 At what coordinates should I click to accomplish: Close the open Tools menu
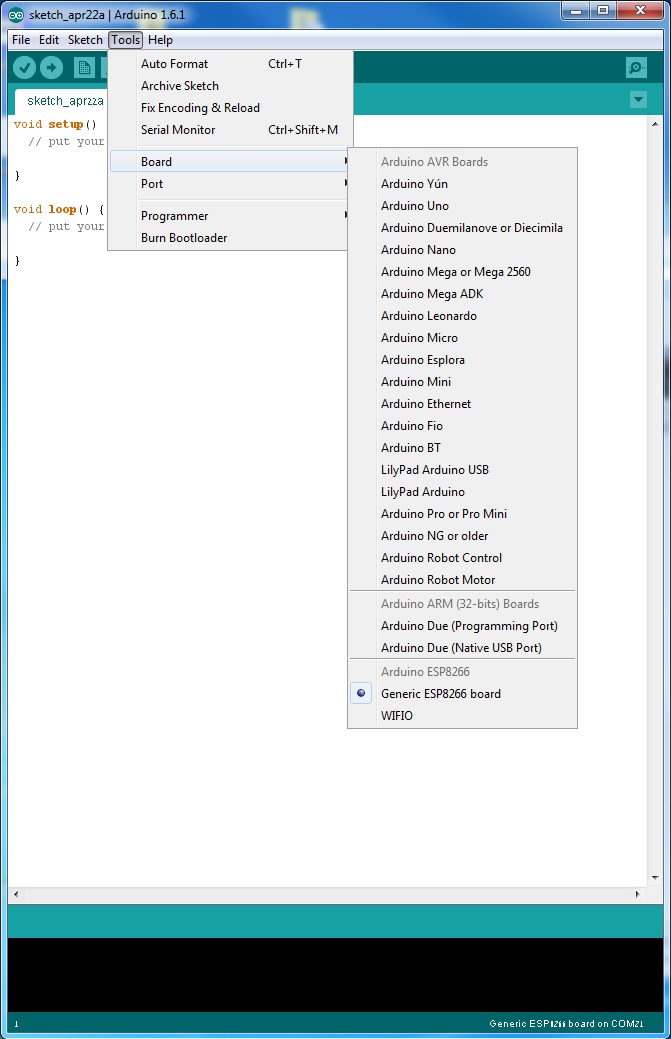126,40
